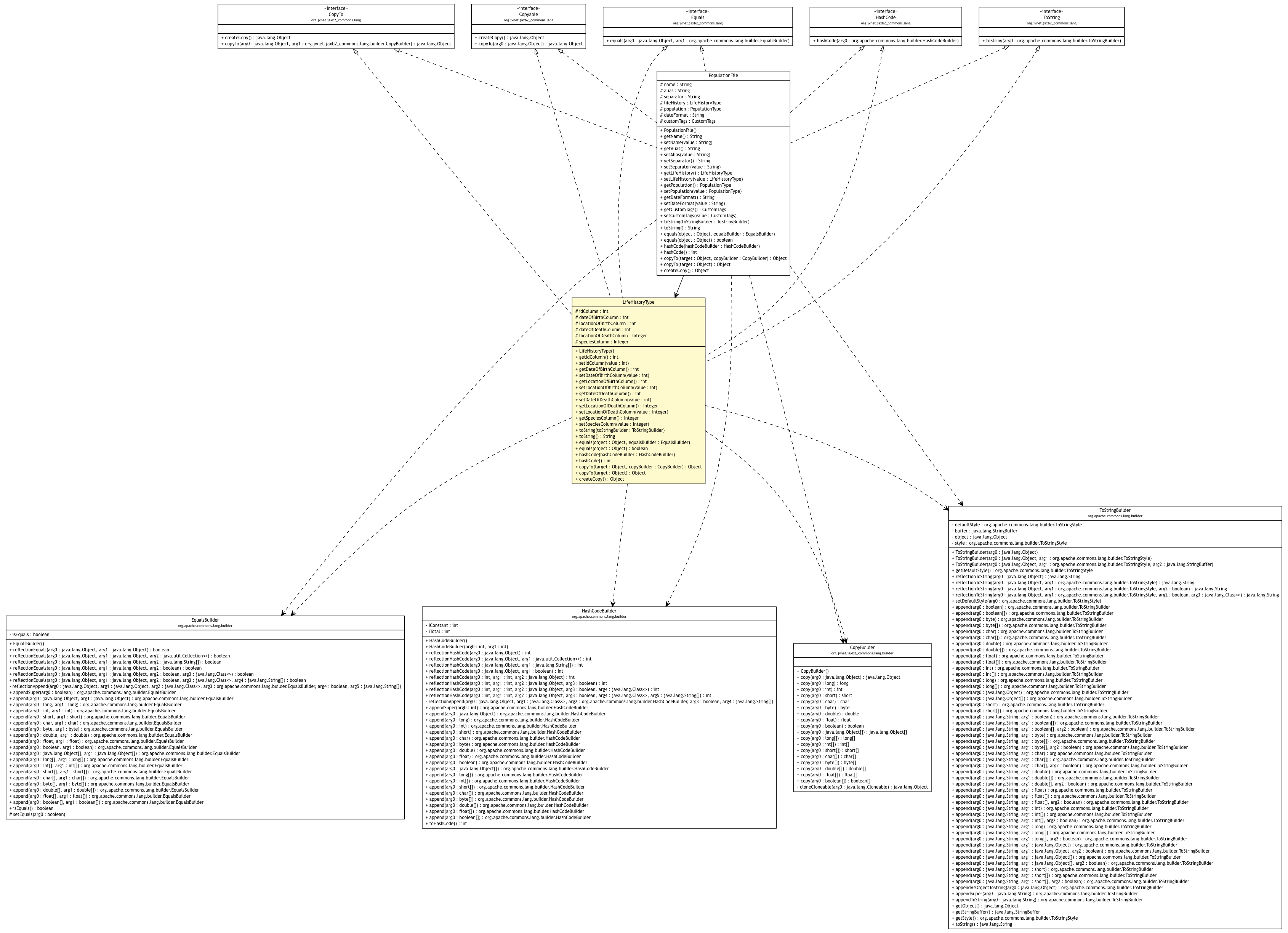Click '- object : java.lang.Object' field in ToStringBuilder

979,537
